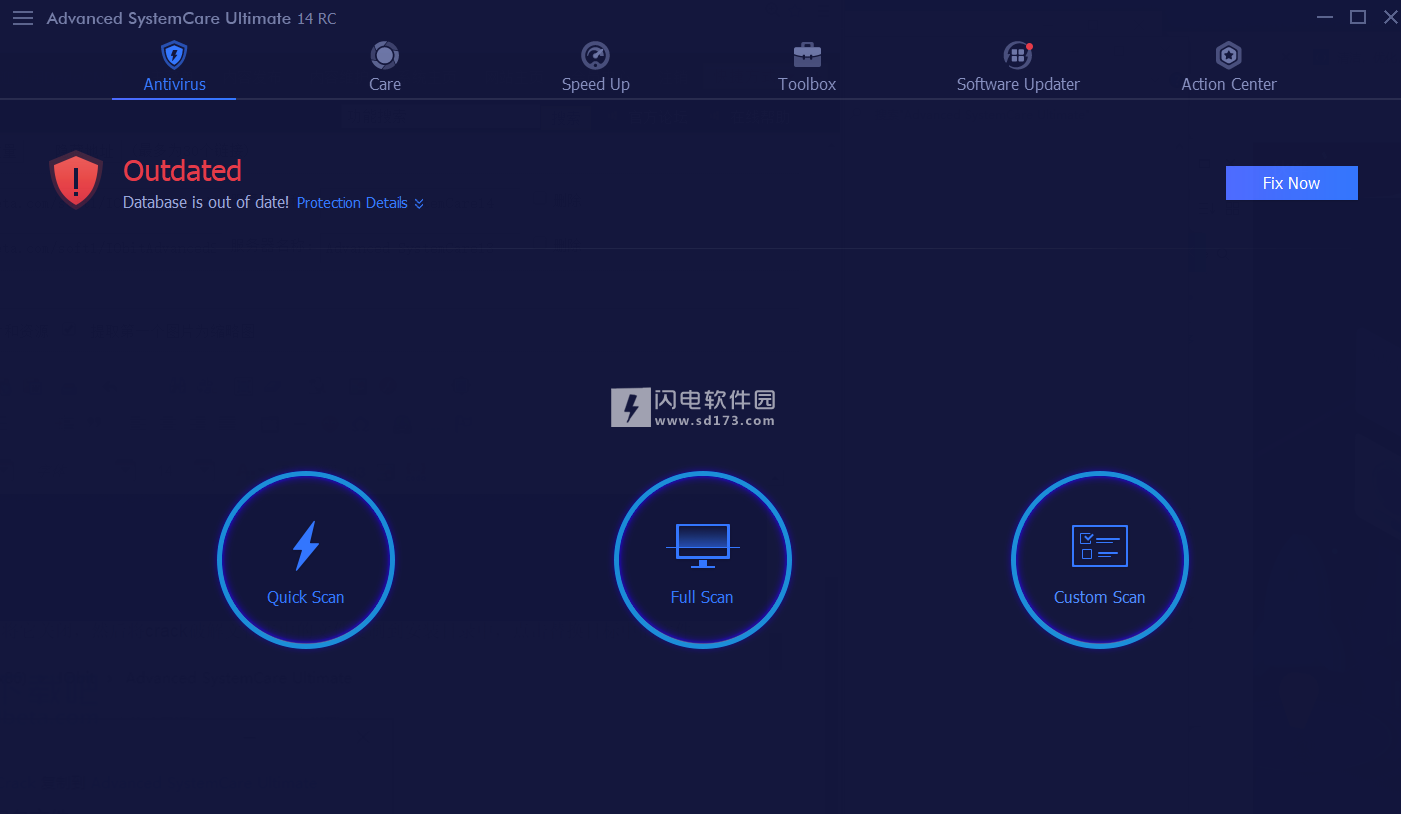Image resolution: width=1401 pixels, height=814 pixels.
Task: Start scan via lightning bolt icon
Action: point(305,546)
